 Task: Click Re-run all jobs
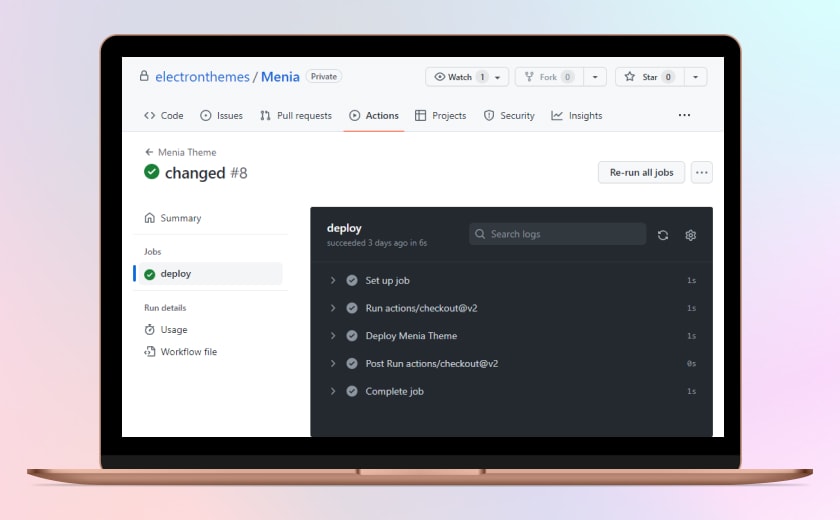tap(641, 172)
